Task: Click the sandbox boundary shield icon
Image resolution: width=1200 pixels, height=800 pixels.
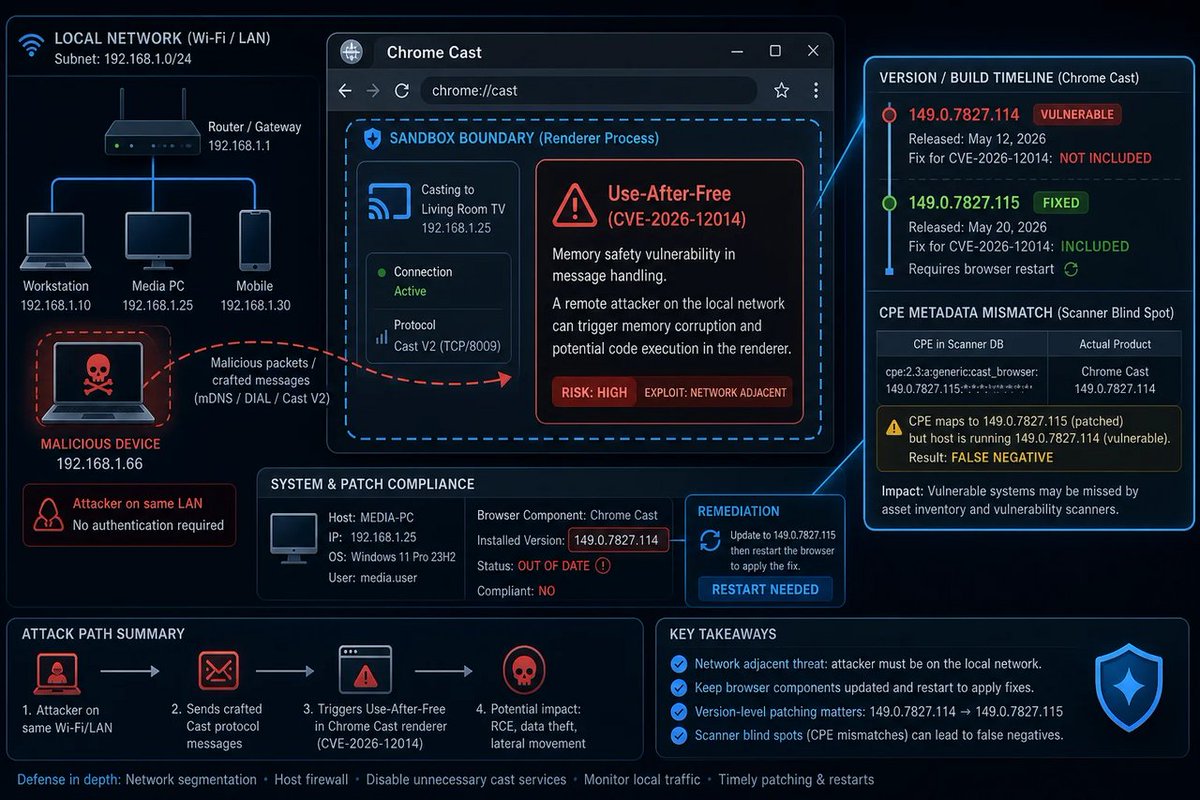Action: click(x=372, y=139)
